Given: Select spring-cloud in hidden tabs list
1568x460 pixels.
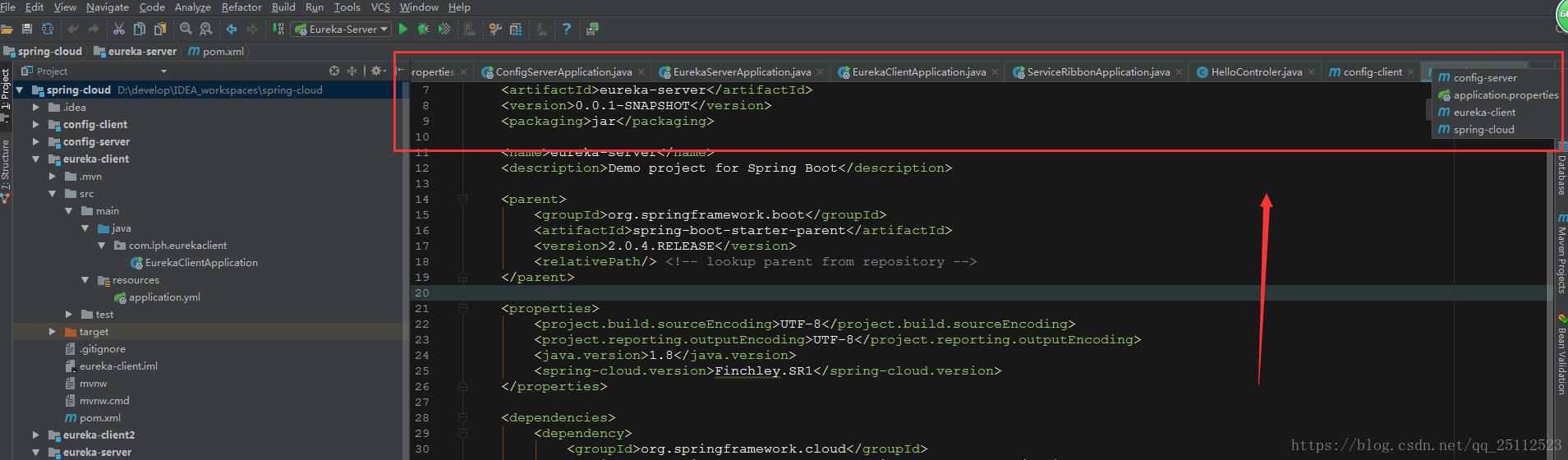Looking at the screenshot, I should [x=1495, y=129].
